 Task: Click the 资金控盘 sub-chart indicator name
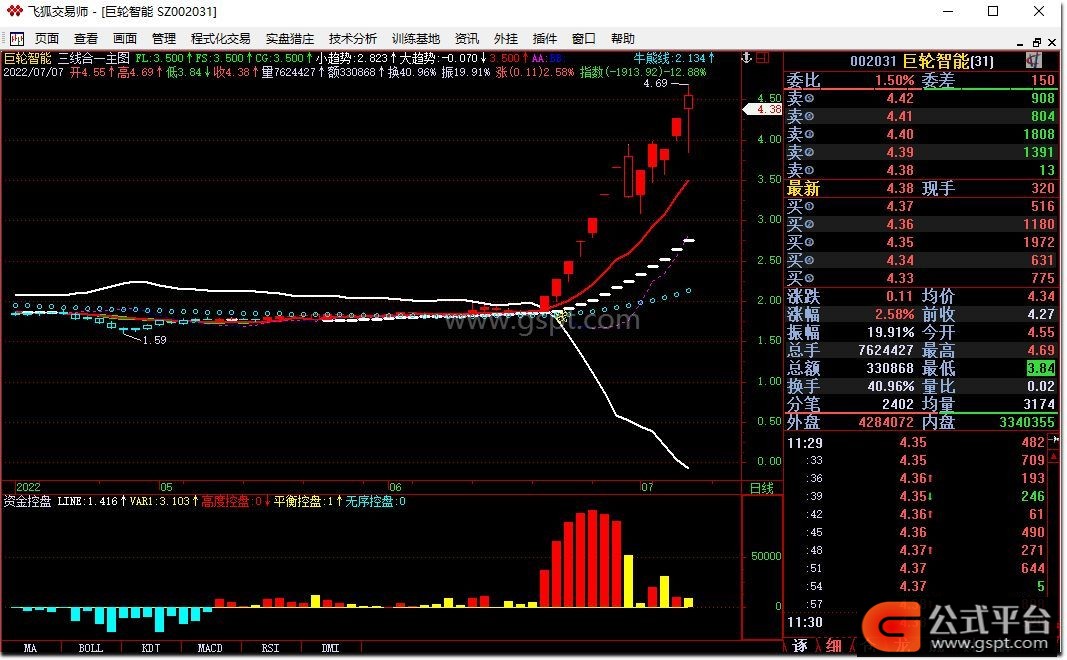(x=27, y=501)
